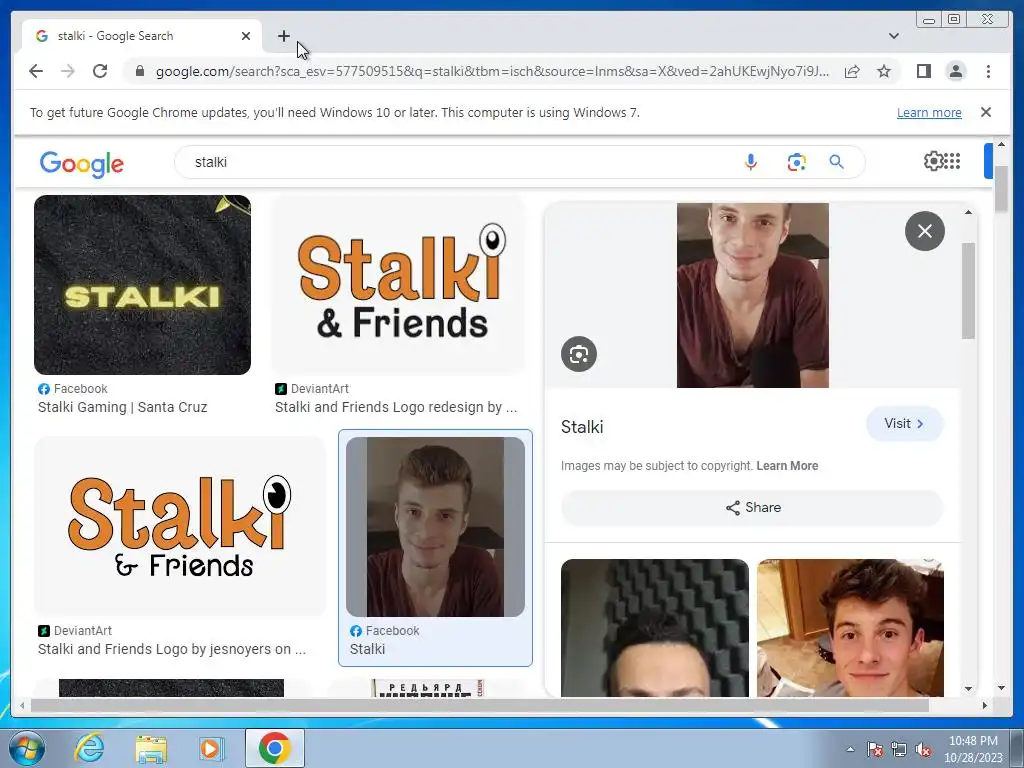The width and height of the screenshot is (1024, 768).
Task: Click the preview panel scrollbar thumb
Action: (x=968, y=291)
